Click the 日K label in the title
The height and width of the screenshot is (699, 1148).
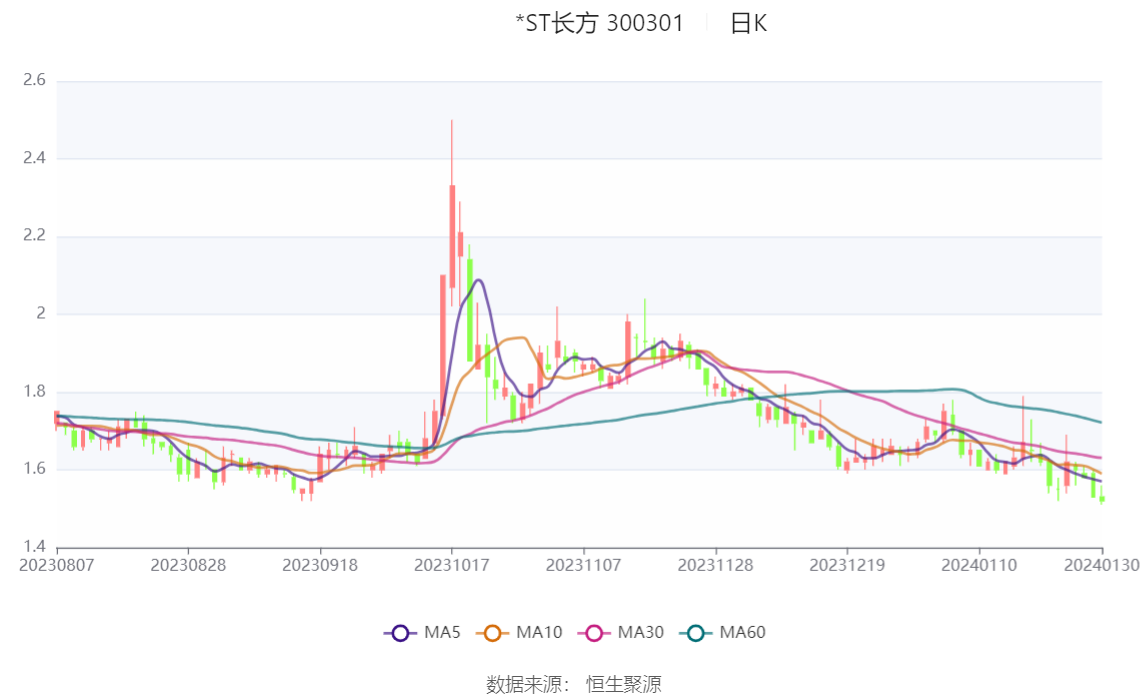[x=748, y=23]
